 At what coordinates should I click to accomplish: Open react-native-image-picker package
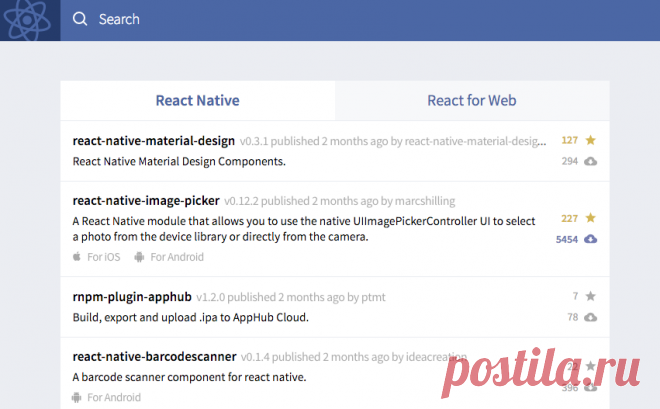click(146, 201)
